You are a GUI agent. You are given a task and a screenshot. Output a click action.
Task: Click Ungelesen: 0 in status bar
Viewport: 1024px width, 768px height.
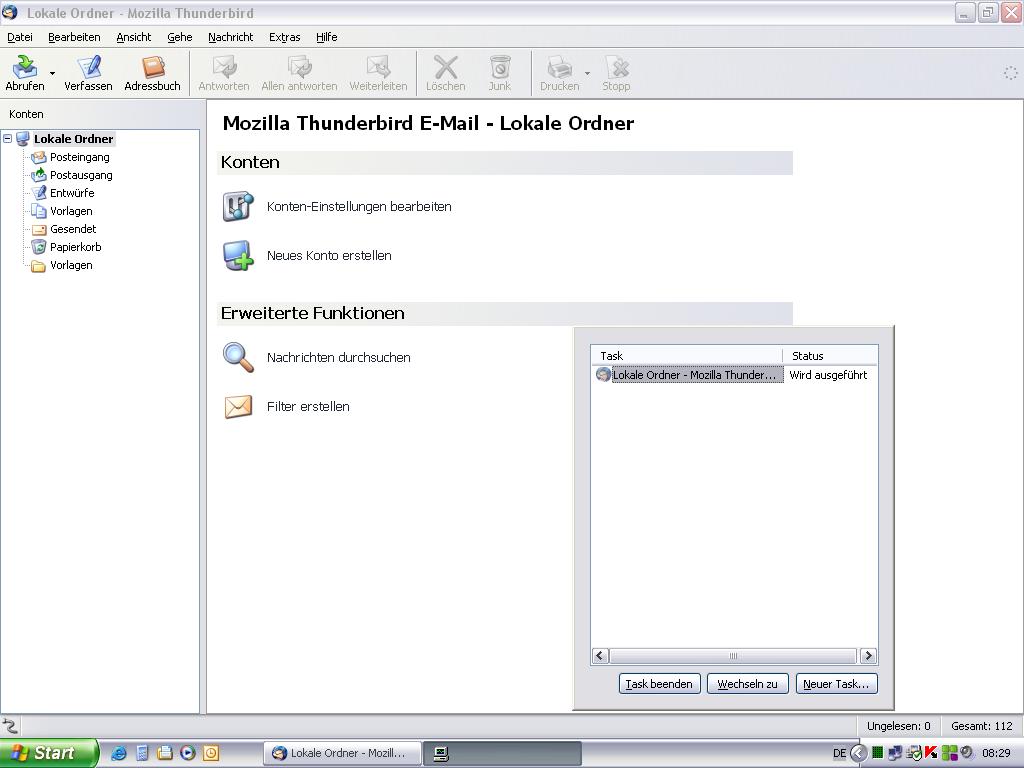pos(899,726)
